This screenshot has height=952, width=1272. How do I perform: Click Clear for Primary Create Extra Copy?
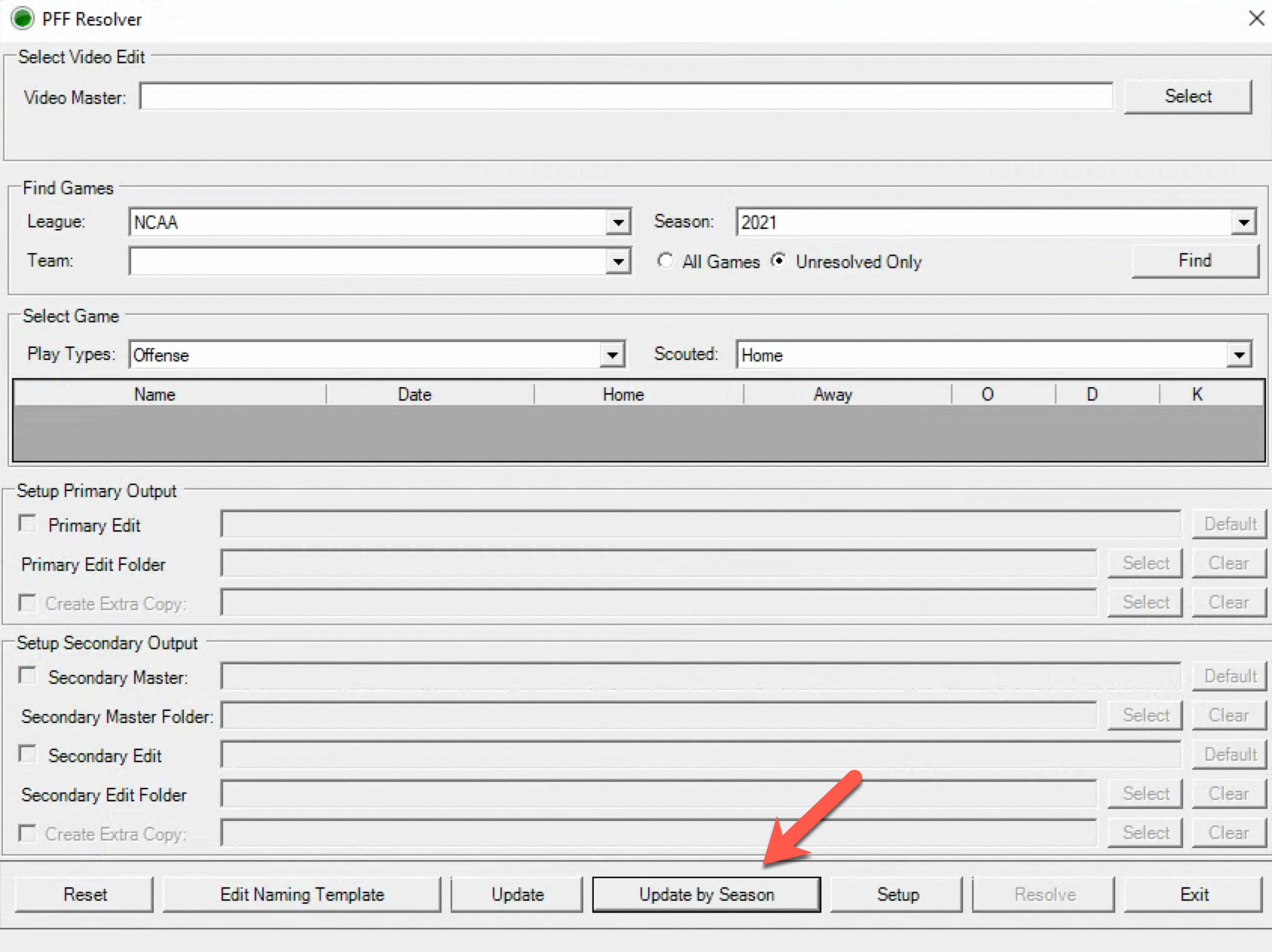pos(1229,603)
